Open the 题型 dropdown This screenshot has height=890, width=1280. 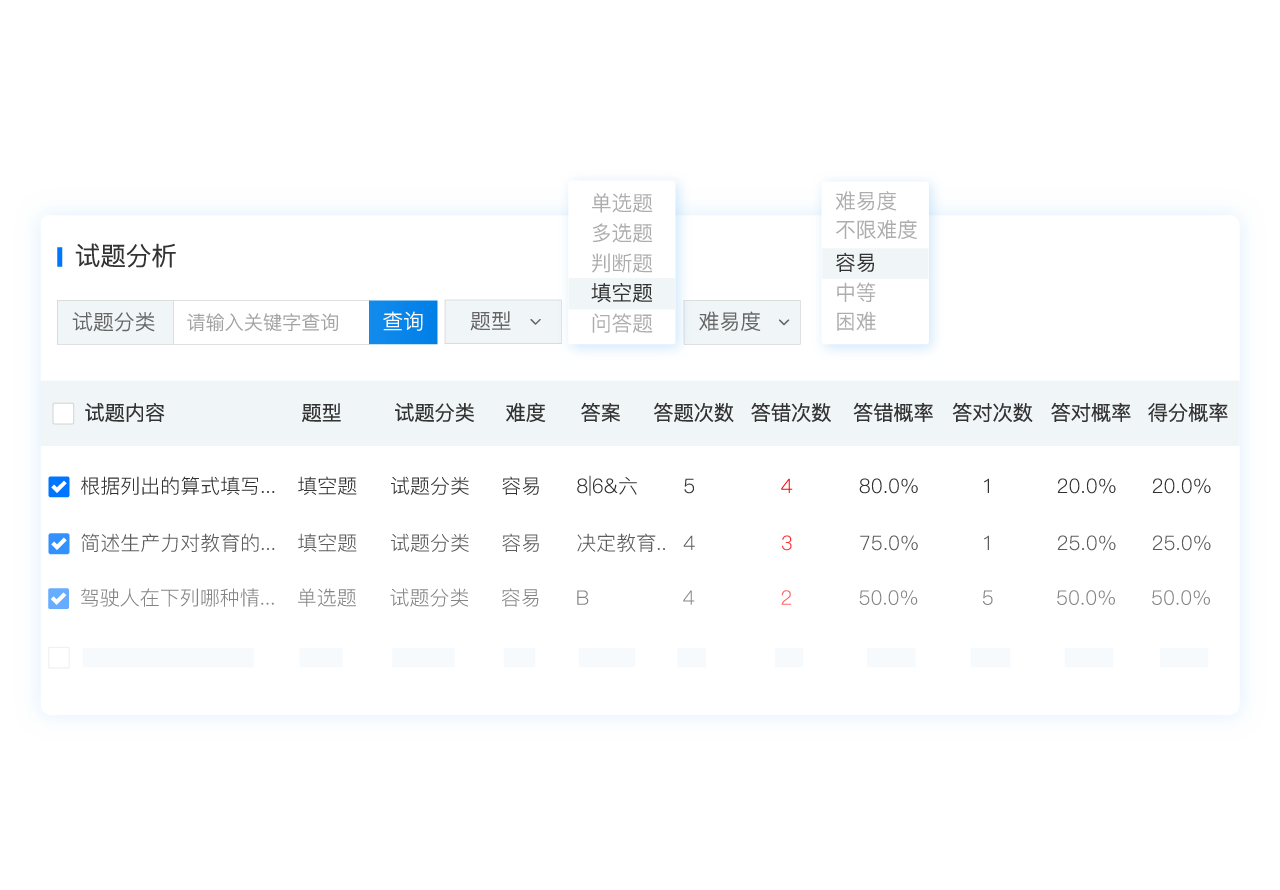tap(503, 322)
